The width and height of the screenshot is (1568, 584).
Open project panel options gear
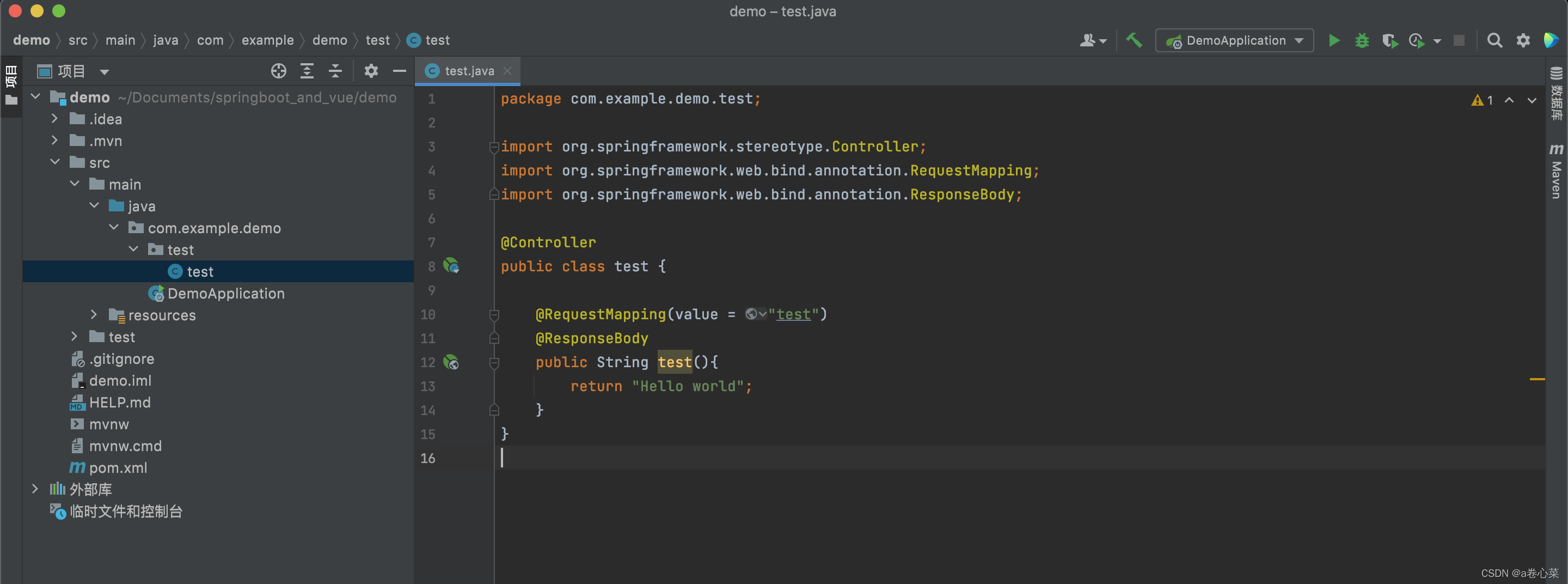point(371,71)
